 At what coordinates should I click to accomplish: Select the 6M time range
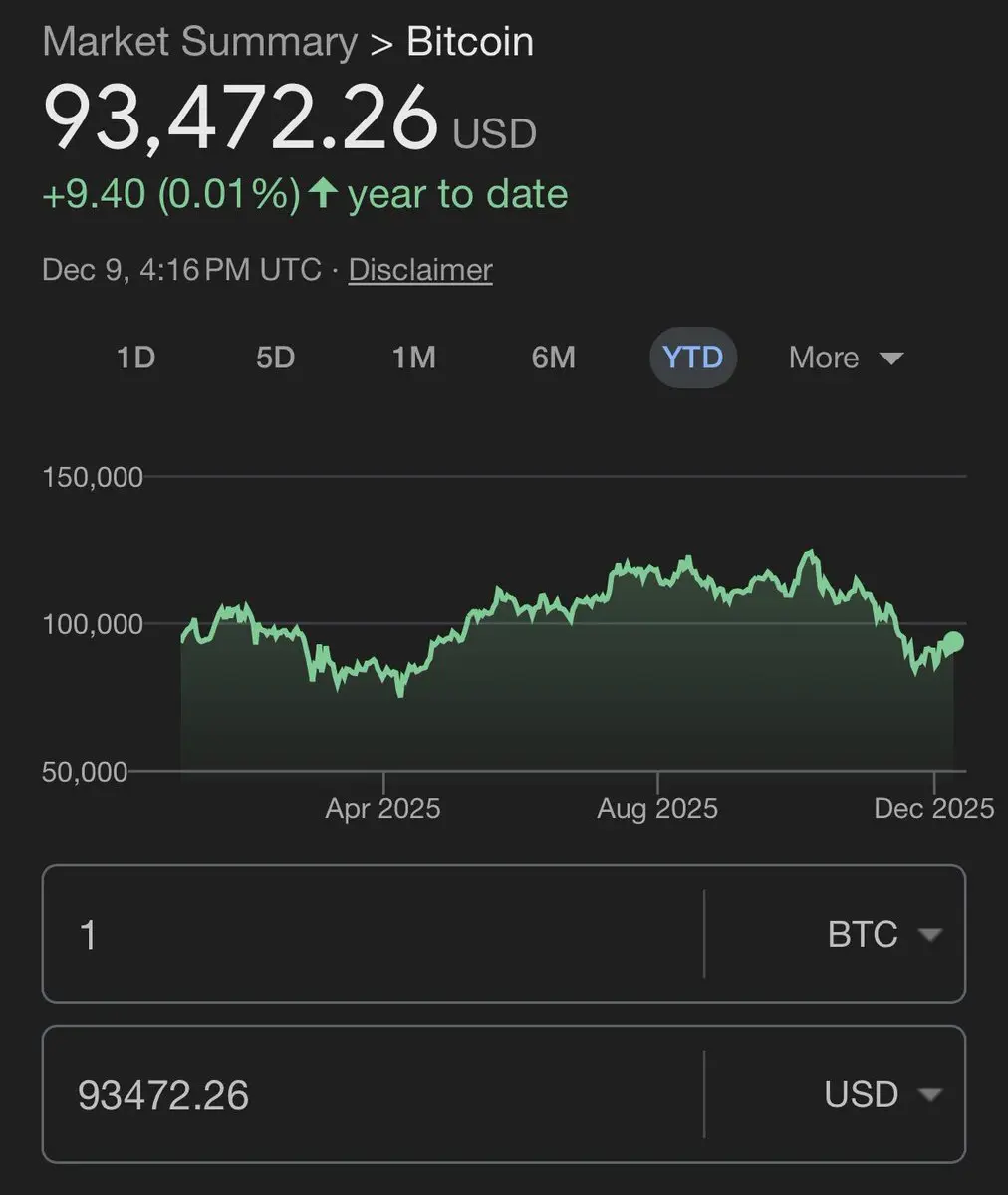coord(553,358)
